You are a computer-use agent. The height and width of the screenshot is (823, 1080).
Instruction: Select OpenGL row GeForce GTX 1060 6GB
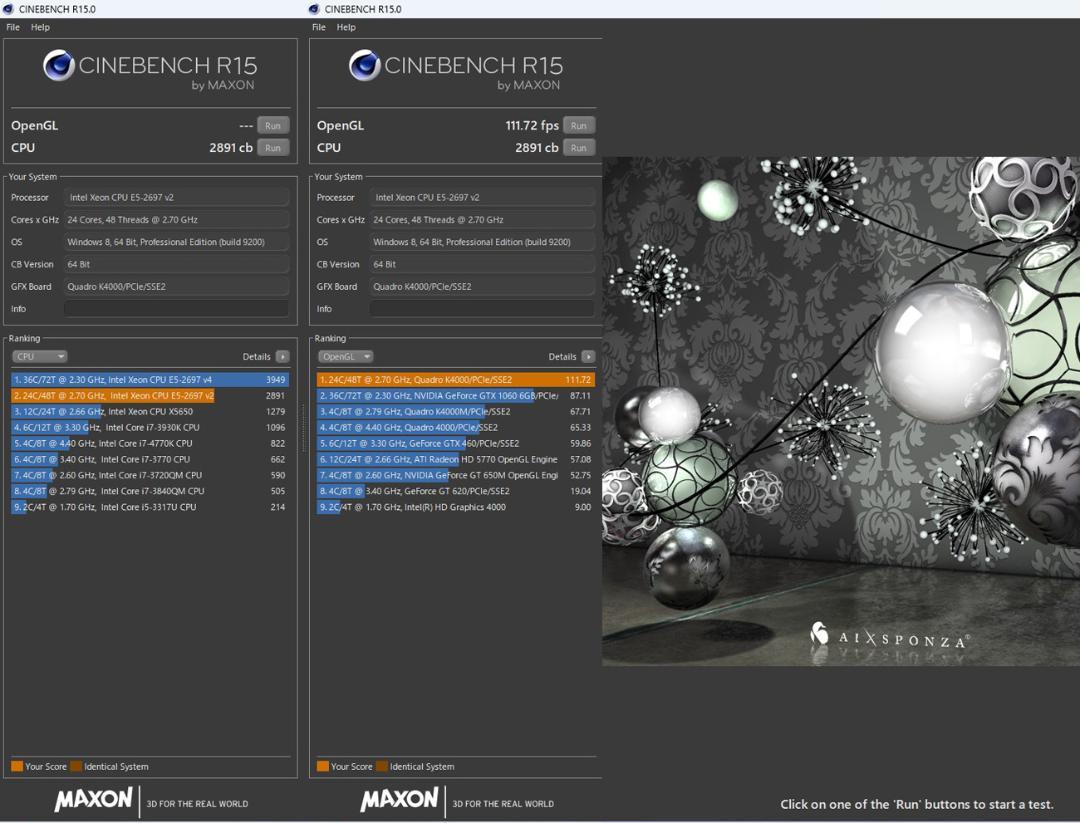point(455,395)
